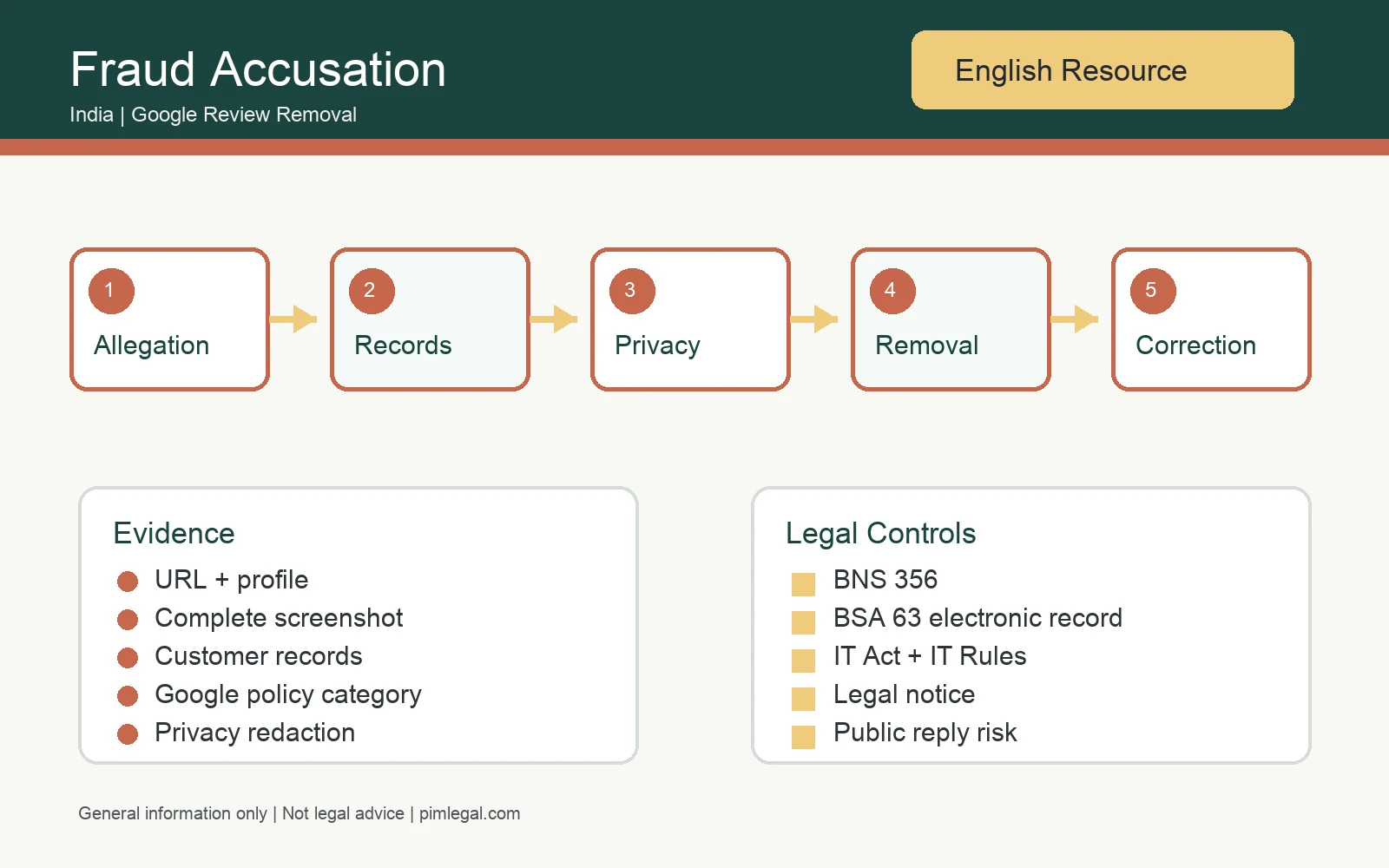This screenshot has height=868, width=1389.
Task: Open the Correction step card
Action: [1211, 319]
